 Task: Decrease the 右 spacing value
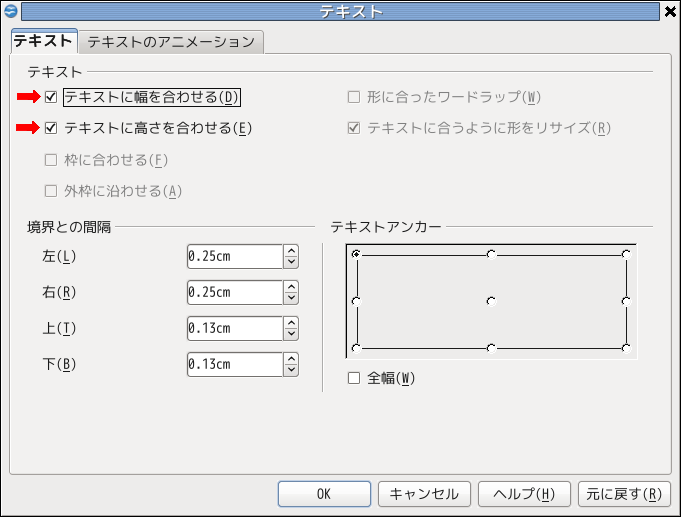[291, 298]
